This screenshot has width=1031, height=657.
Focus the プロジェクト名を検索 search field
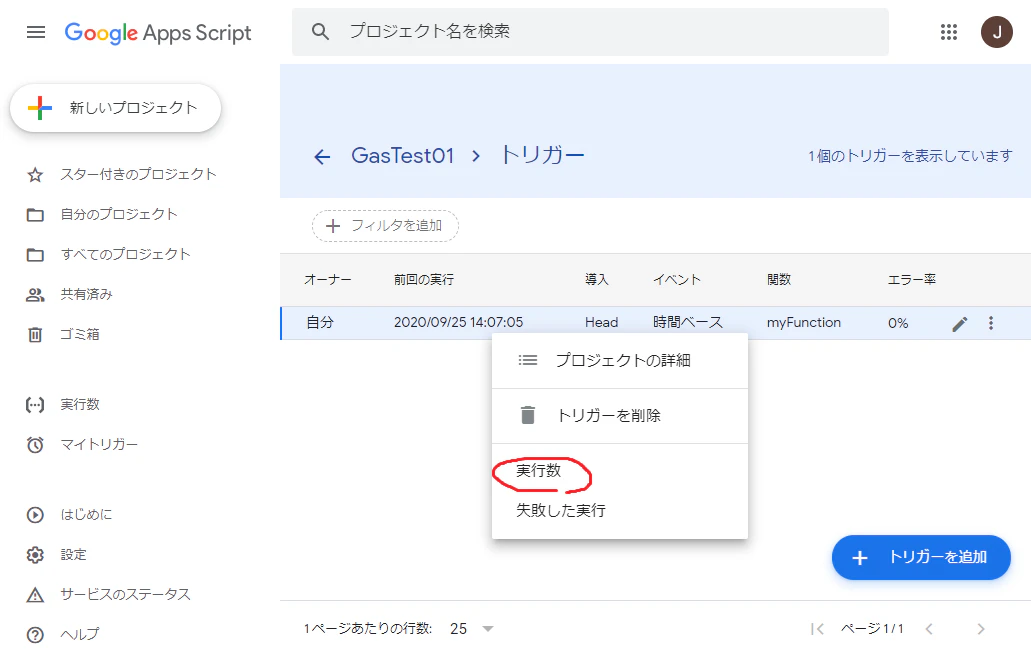point(590,32)
